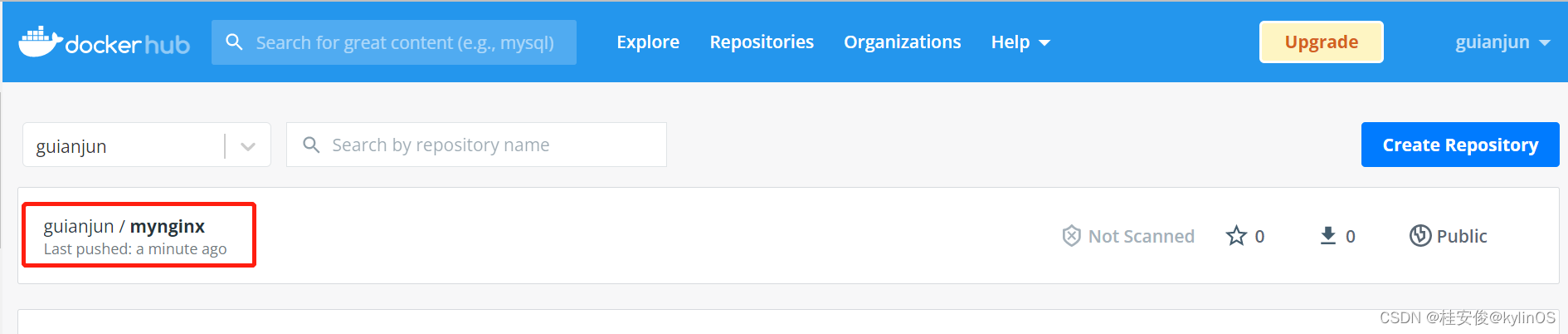Focus the Search by repository name field
This screenshot has width=1568, height=334.
[476, 145]
